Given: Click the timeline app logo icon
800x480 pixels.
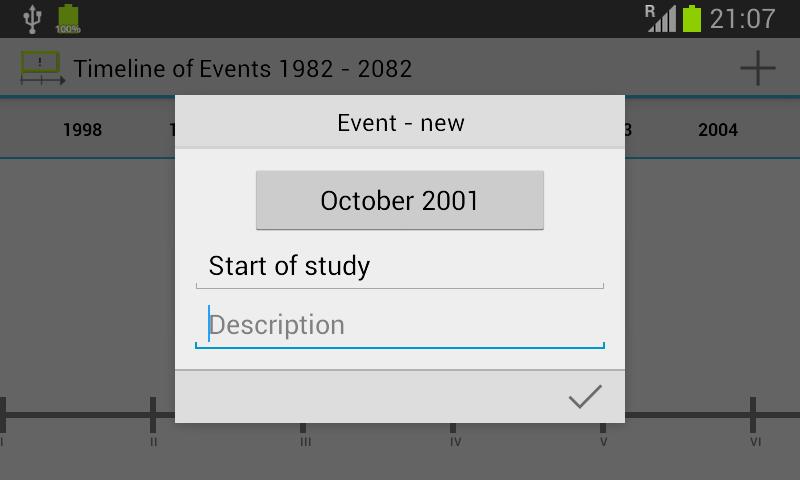Looking at the screenshot, I should 42,68.
